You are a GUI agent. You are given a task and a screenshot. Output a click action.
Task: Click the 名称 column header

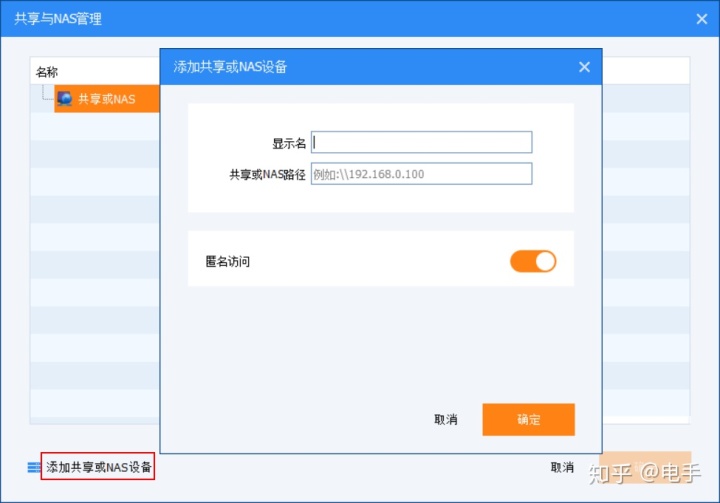click(47, 72)
